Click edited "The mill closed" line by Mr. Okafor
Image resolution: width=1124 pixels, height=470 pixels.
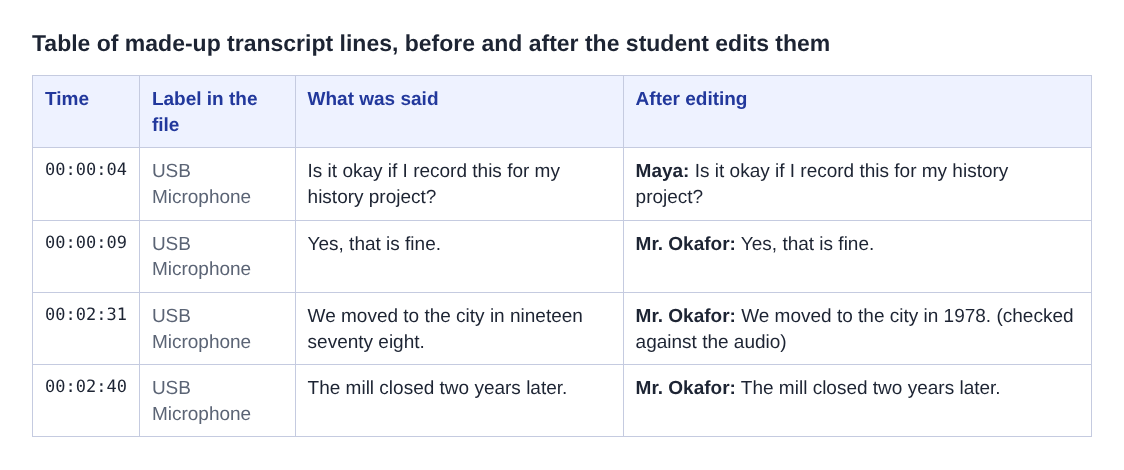(818, 388)
